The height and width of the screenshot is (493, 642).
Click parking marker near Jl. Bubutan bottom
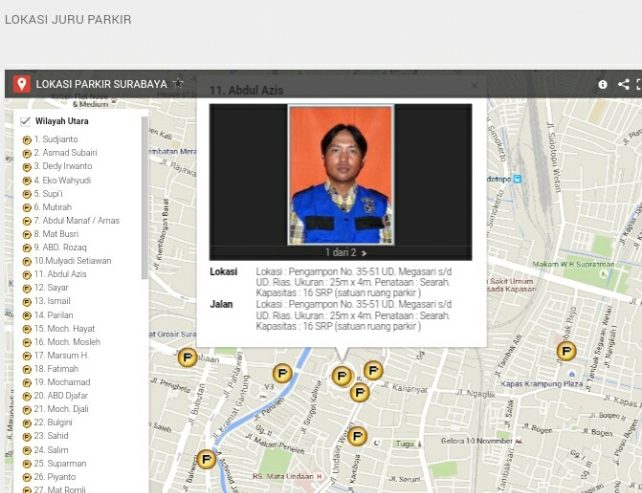206,459
